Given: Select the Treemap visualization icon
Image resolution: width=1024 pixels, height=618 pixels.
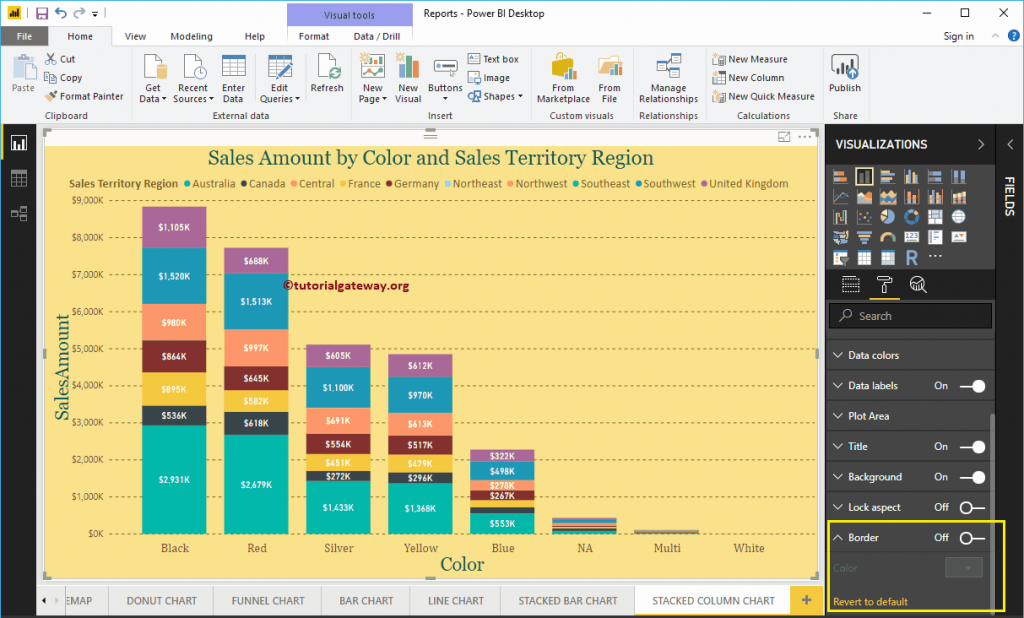Looking at the screenshot, I should (x=935, y=217).
